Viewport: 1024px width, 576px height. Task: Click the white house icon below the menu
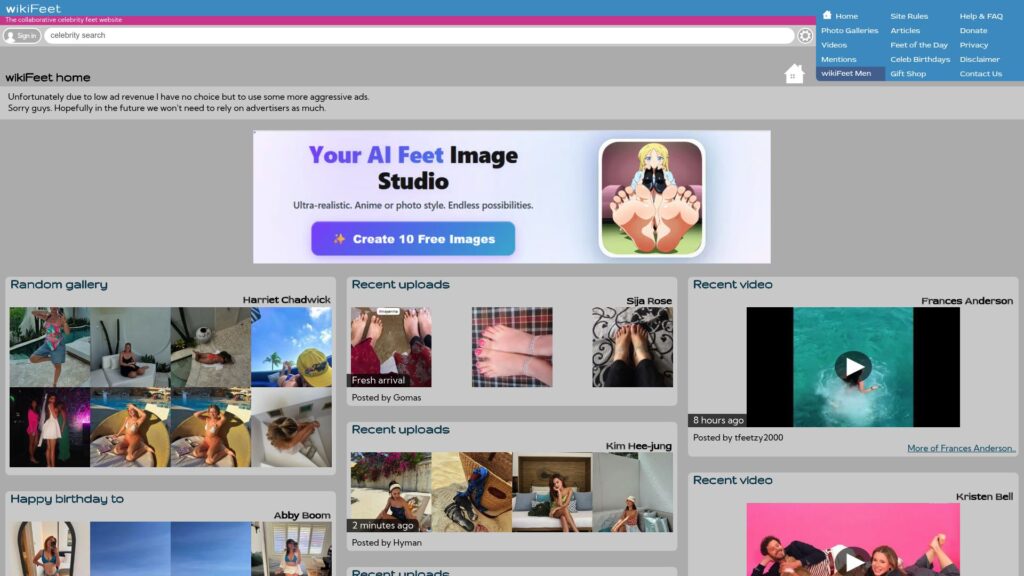(795, 75)
